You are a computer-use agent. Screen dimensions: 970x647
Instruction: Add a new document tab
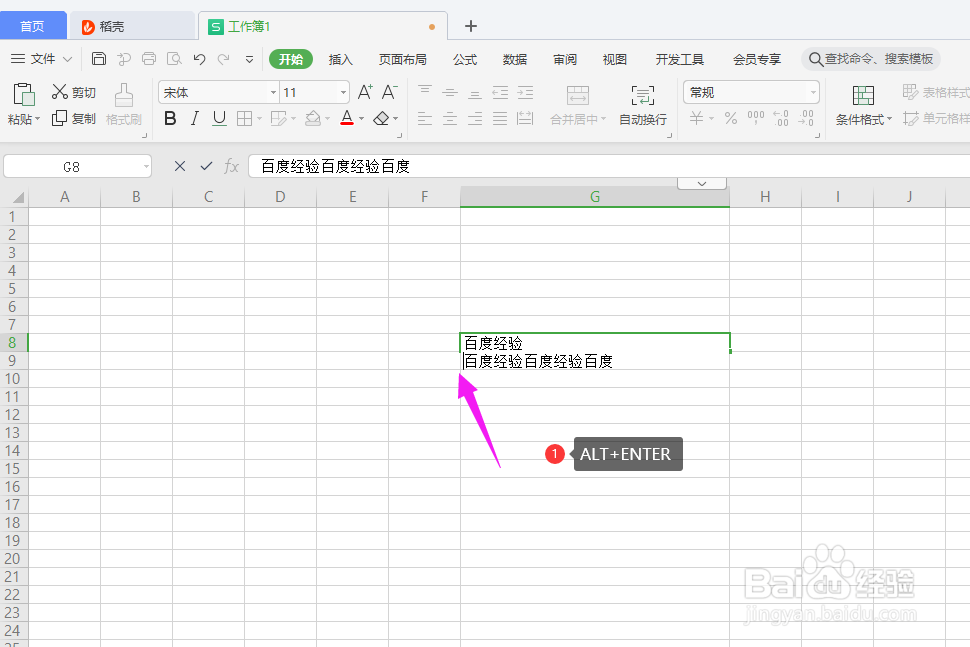pyautogui.click(x=471, y=26)
